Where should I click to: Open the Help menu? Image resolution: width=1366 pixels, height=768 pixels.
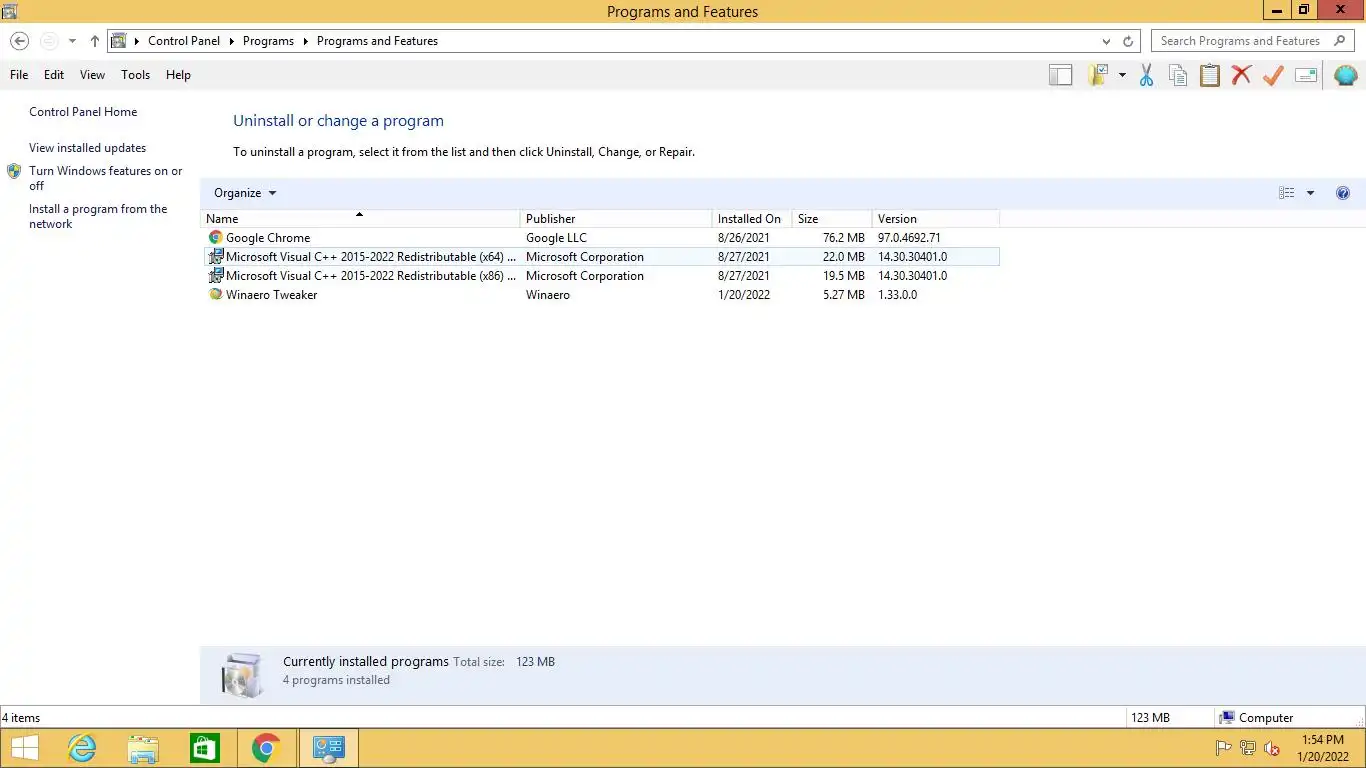(x=178, y=75)
